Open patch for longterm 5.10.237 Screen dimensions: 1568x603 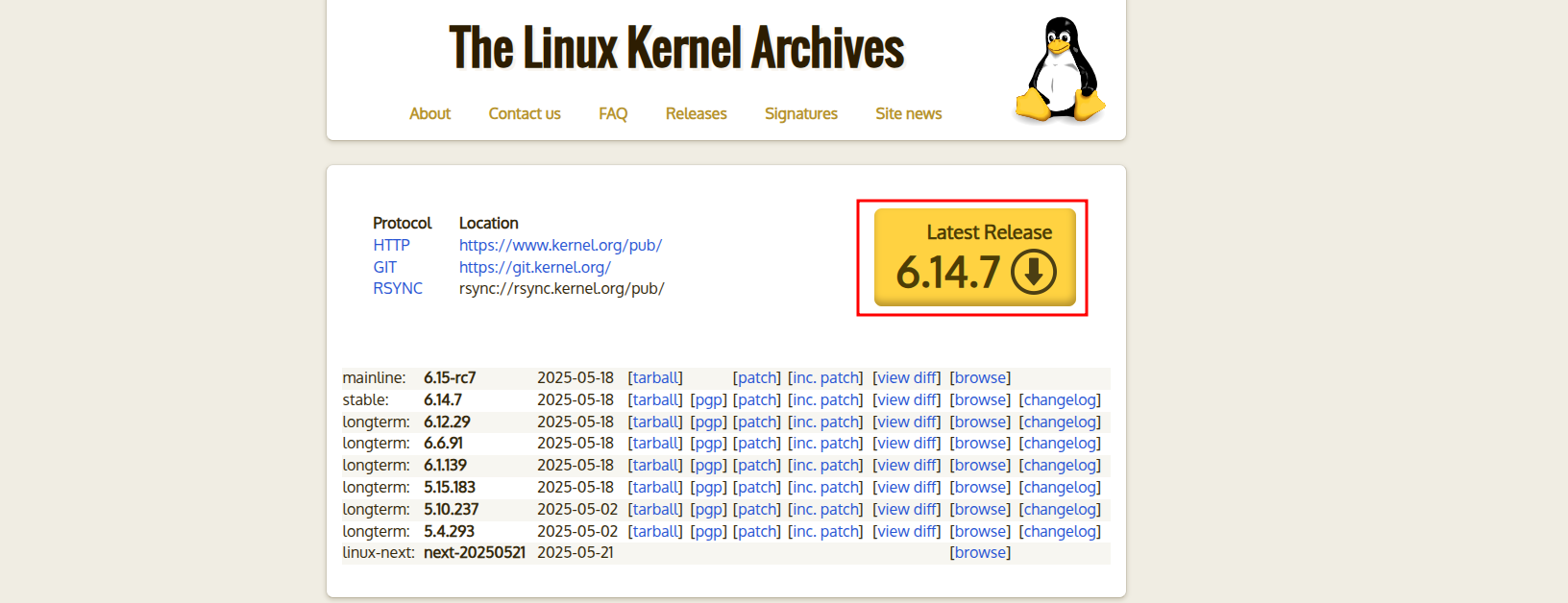click(757, 509)
